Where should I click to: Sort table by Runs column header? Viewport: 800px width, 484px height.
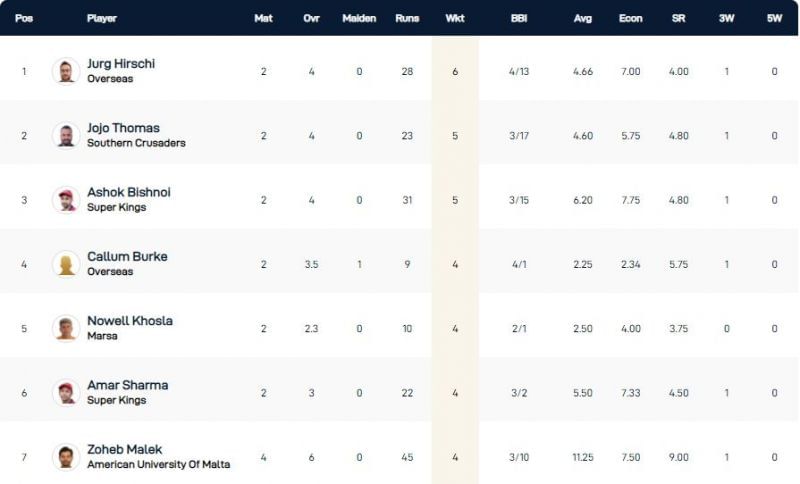pyautogui.click(x=407, y=19)
